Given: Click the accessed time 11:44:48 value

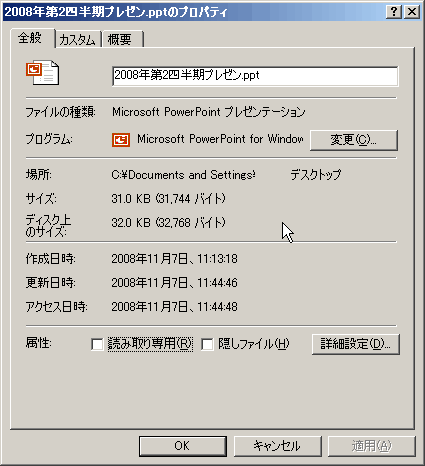Looking at the screenshot, I should click(218, 307).
